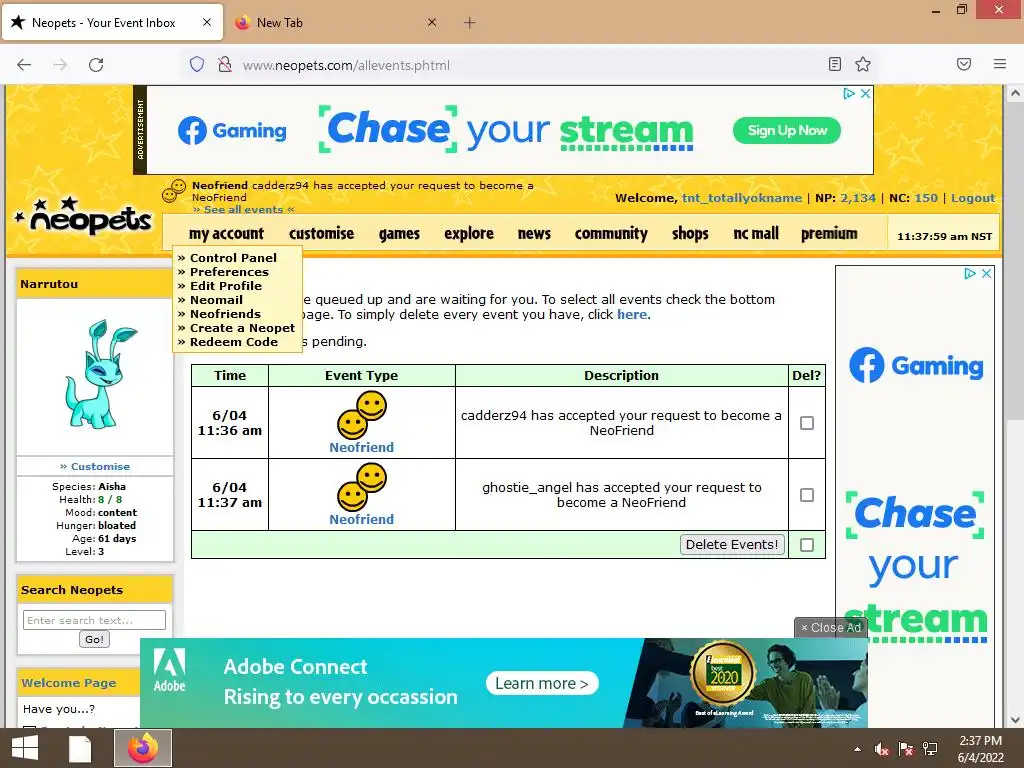The width and height of the screenshot is (1024, 768).
Task: Select Create a Neopet from dropdown
Action: (242, 328)
